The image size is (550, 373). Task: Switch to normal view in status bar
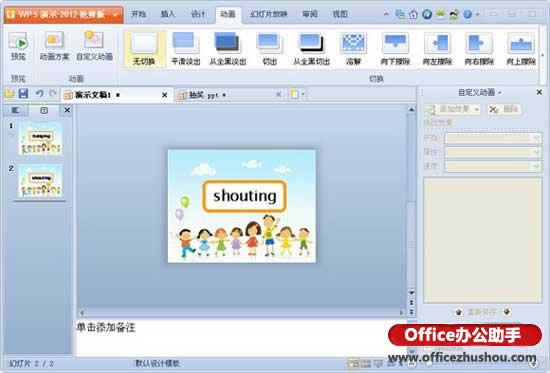353,364
